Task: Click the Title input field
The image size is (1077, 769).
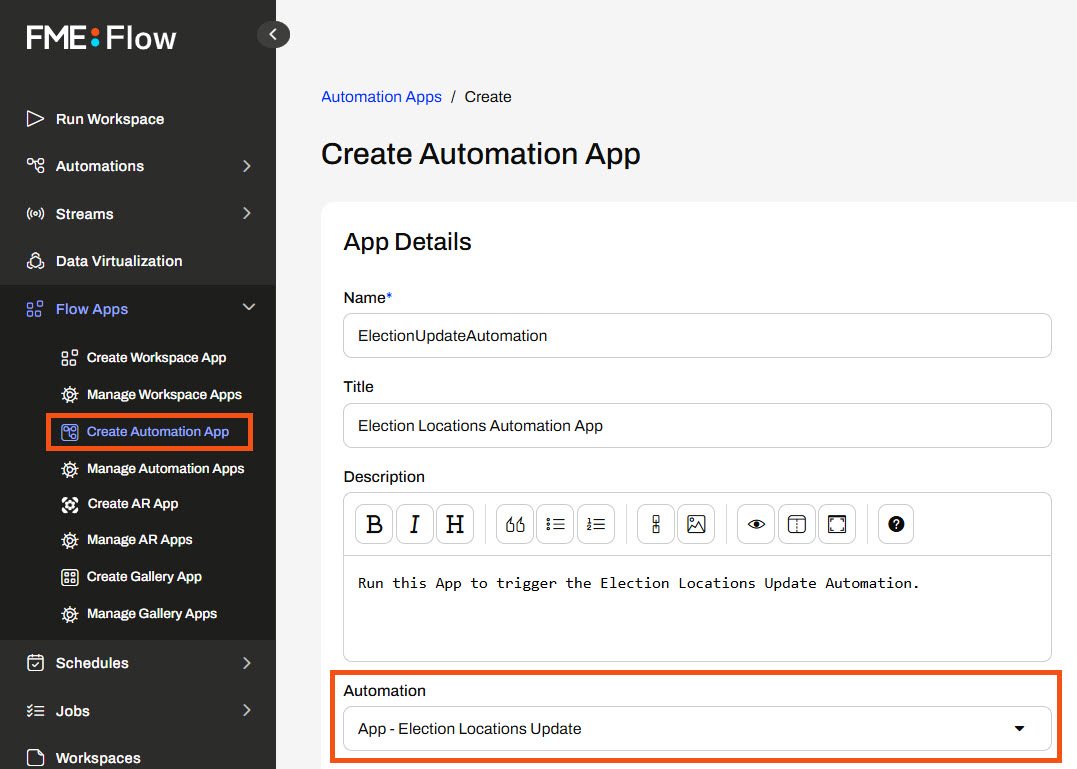Action: point(697,426)
